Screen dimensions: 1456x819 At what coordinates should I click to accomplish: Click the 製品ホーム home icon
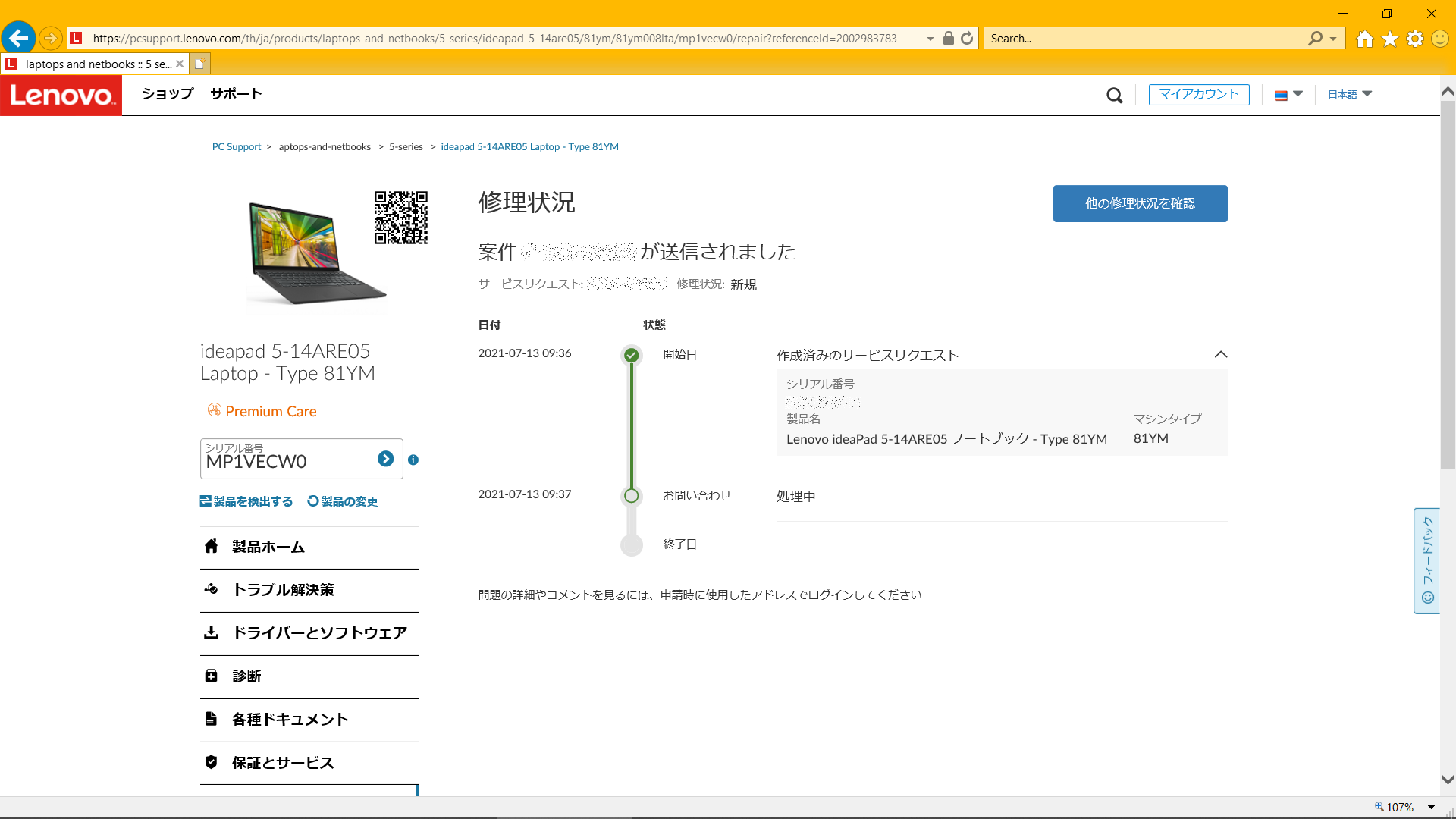[212, 546]
